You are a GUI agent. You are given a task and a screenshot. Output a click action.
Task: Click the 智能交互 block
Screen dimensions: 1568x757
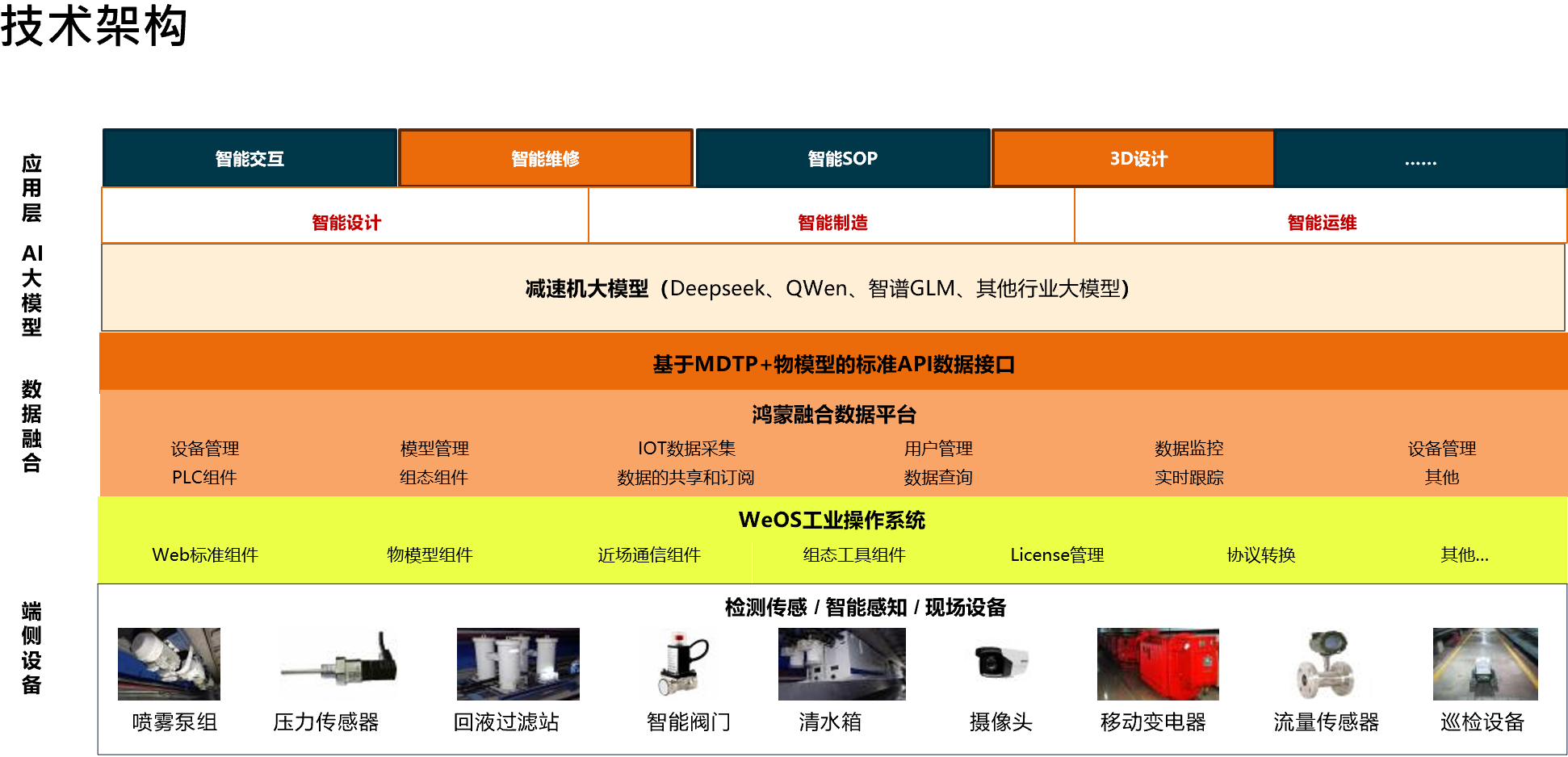(249, 158)
